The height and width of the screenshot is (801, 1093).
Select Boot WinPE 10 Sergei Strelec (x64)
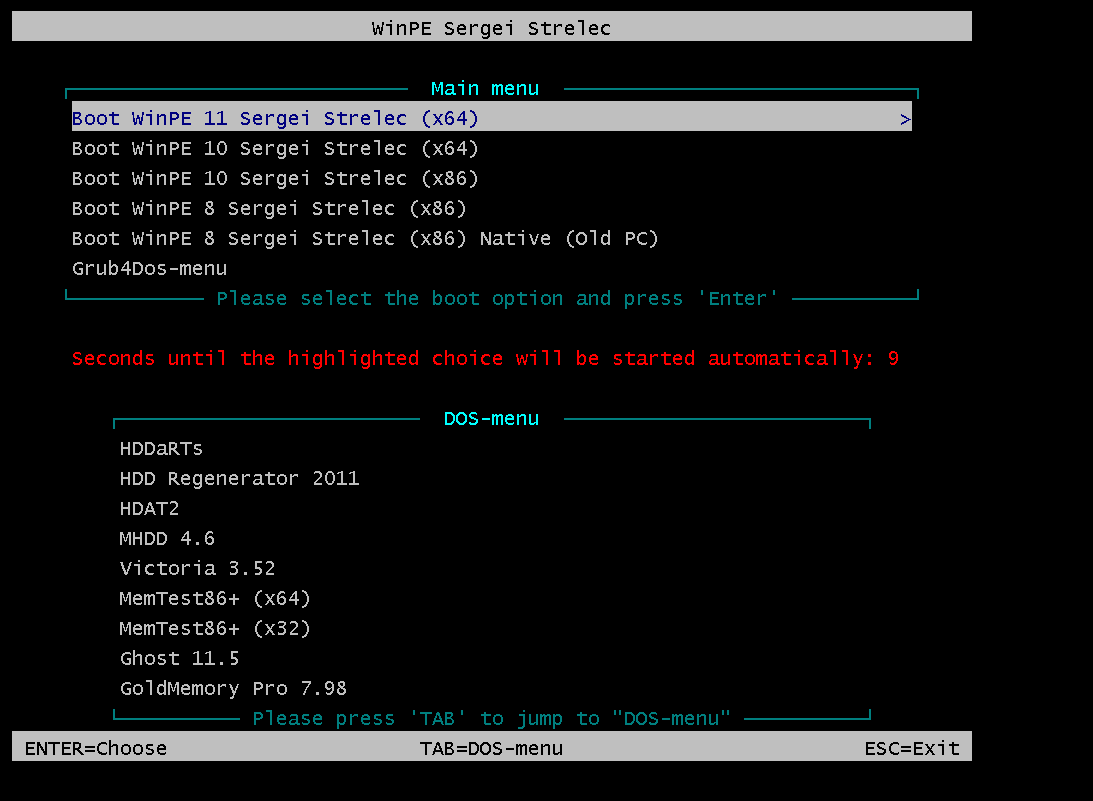click(x=275, y=148)
